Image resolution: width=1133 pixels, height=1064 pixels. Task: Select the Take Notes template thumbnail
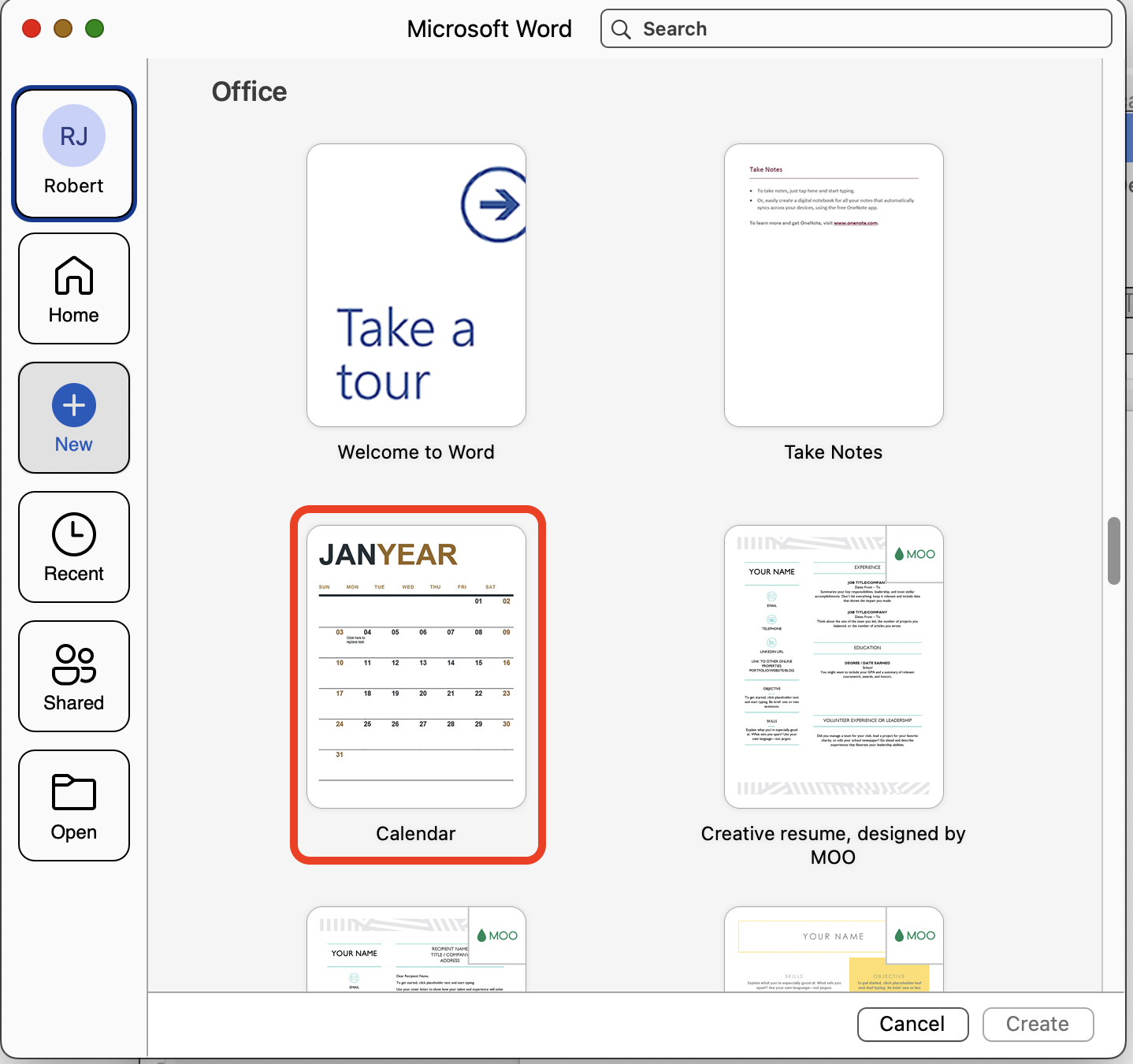(x=834, y=285)
